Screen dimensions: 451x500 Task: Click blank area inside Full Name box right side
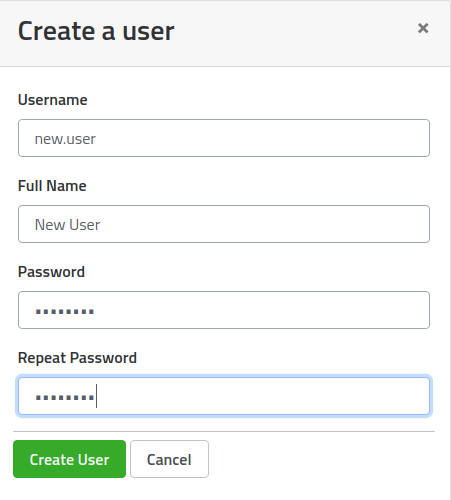coord(300,224)
